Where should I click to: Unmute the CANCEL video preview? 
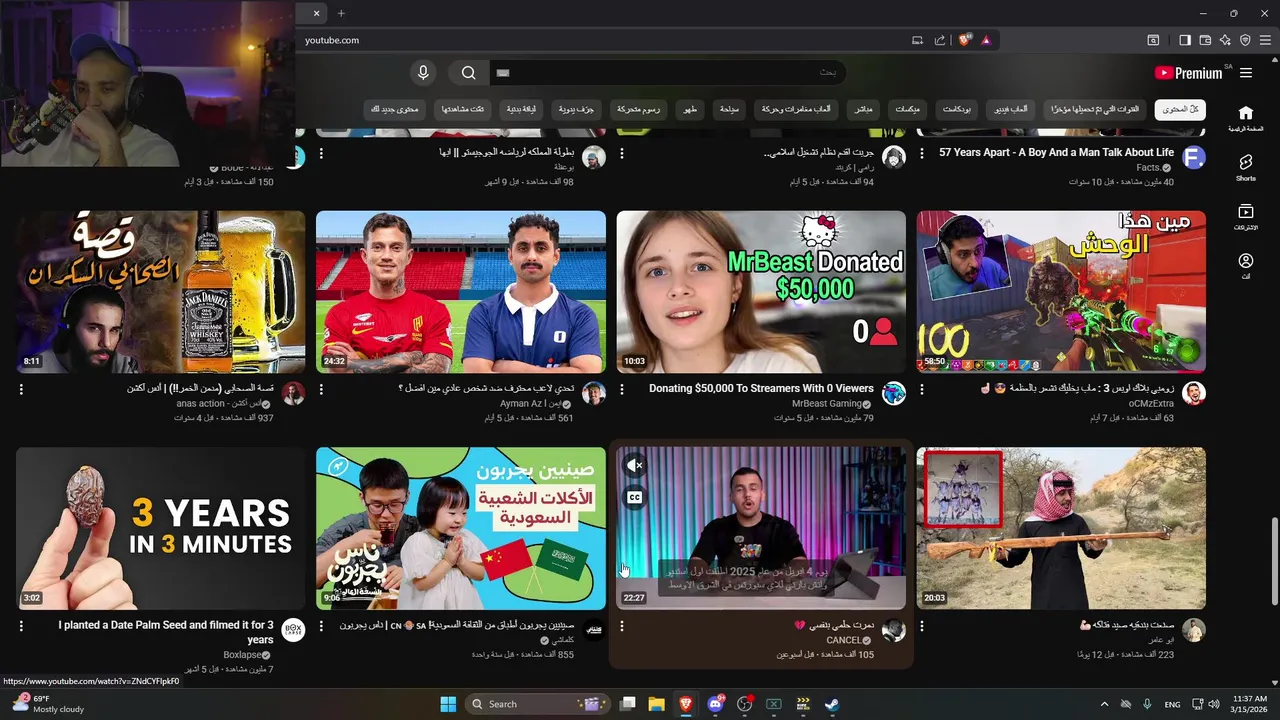coord(634,465)
